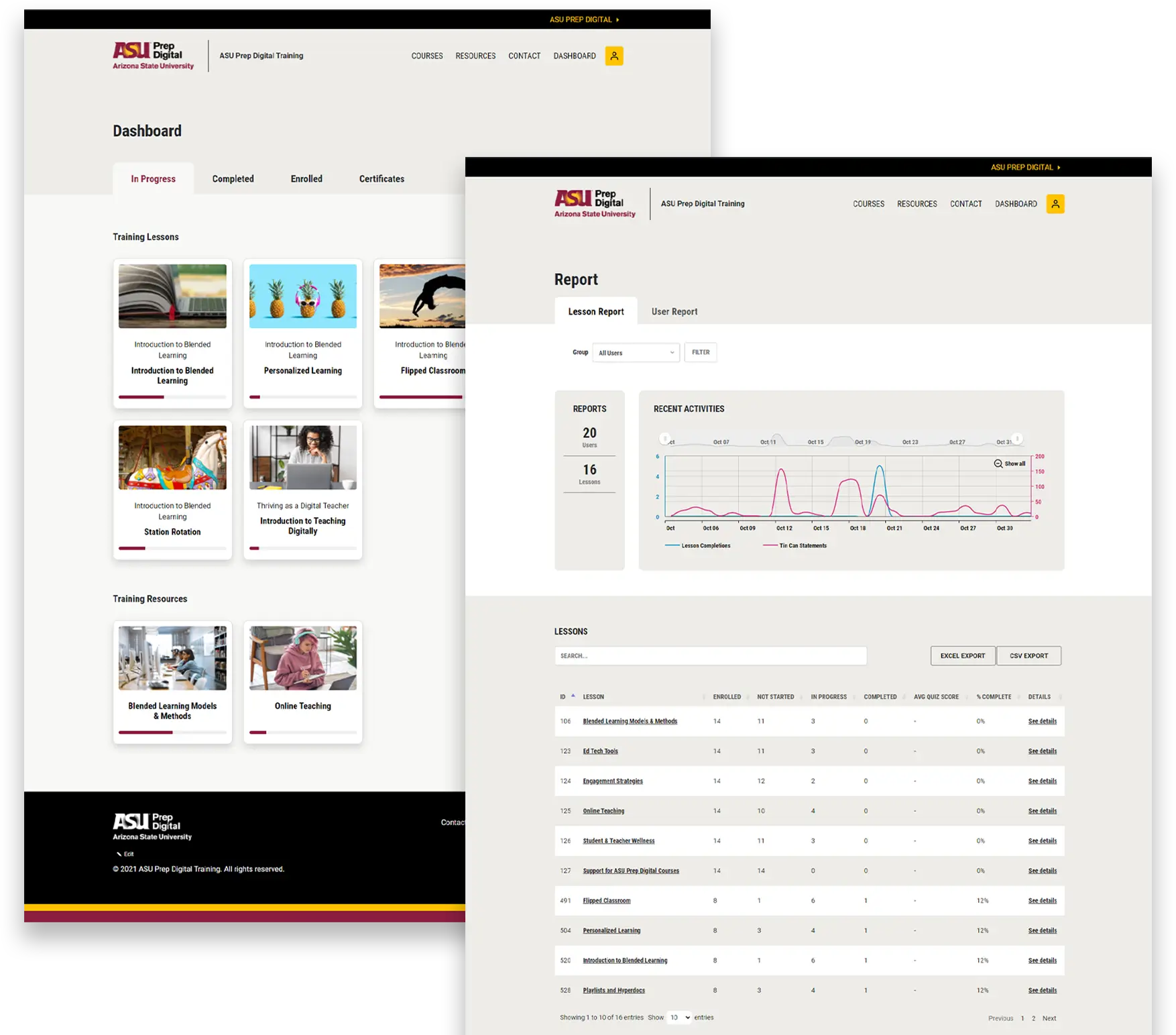Click the ASU Prep Digital logo above Report heading
The width and height of the screenshot is (1176, 1035).
click(x=594, y=204)
